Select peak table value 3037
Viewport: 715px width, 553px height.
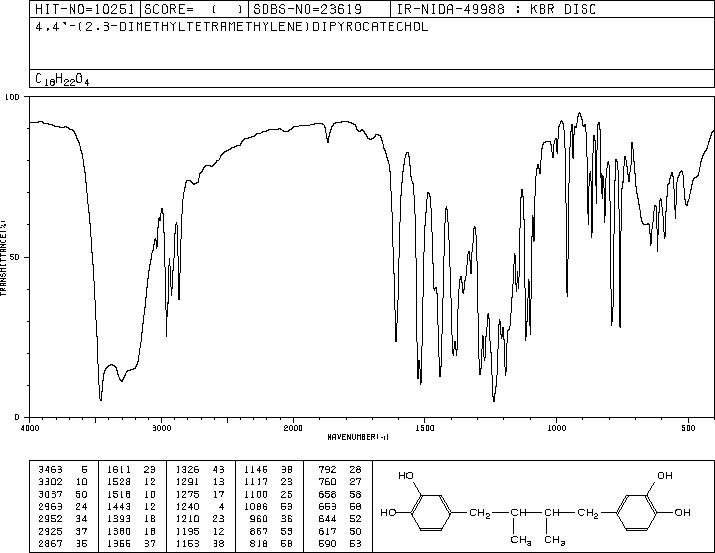pyautogui.click(x=50, y=494)
